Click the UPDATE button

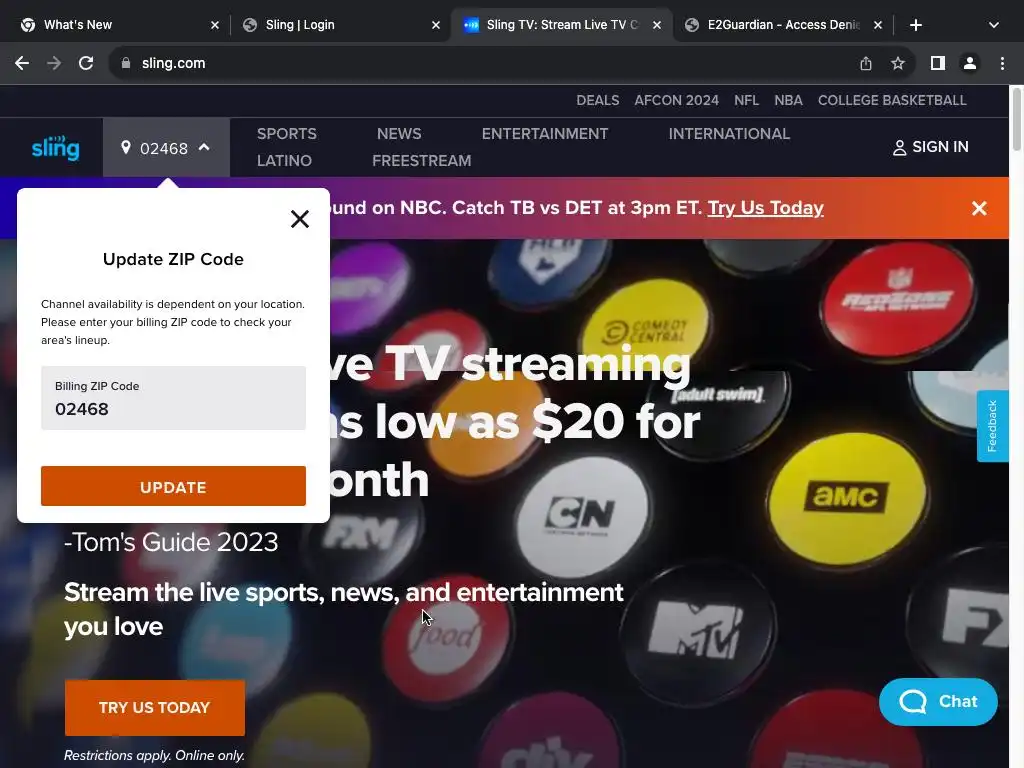pyautogui.click(x=173, y=486)
